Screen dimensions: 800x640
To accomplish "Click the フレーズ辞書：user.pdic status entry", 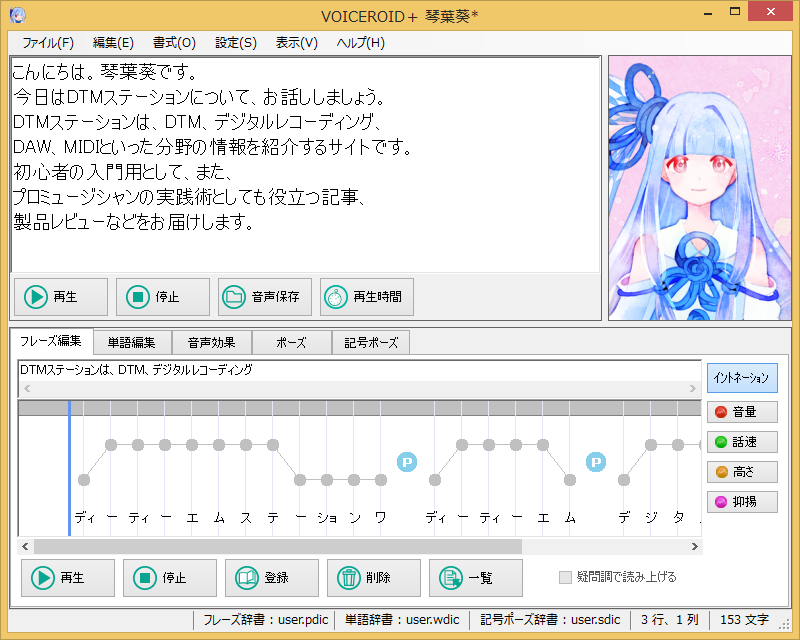I will pos(266,620).
